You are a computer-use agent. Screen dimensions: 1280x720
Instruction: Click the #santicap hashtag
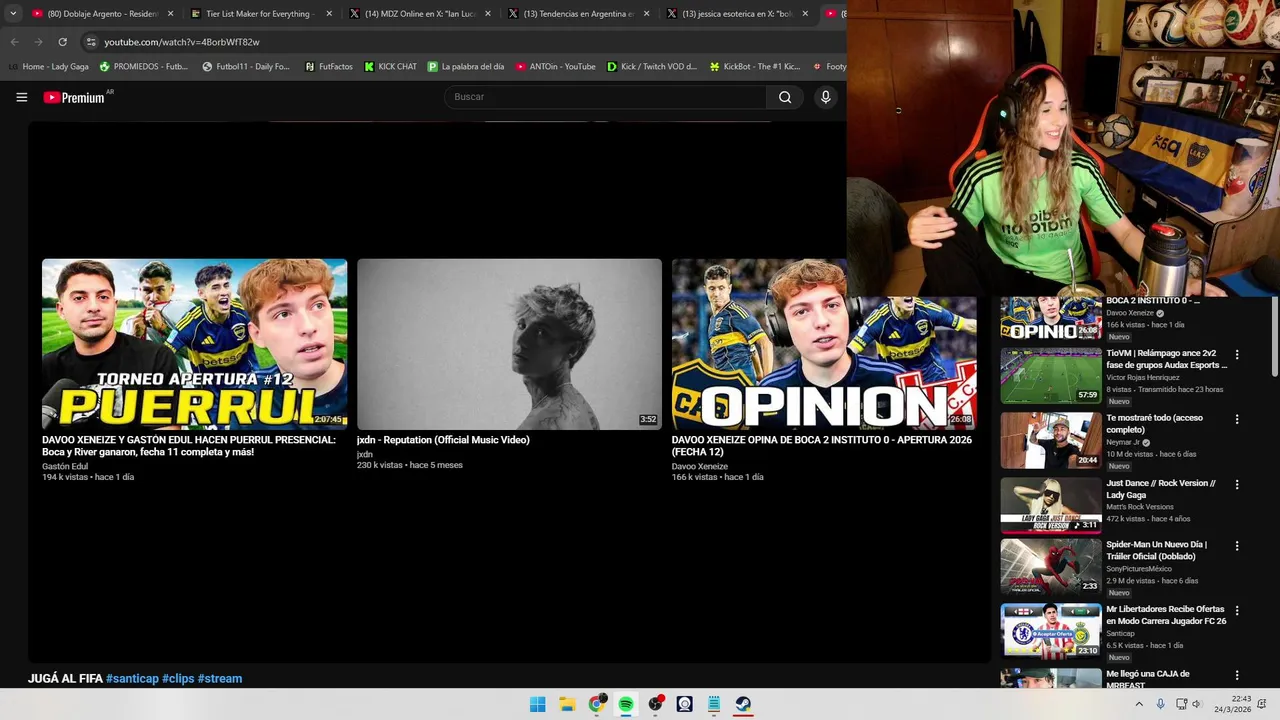point(132,679)
